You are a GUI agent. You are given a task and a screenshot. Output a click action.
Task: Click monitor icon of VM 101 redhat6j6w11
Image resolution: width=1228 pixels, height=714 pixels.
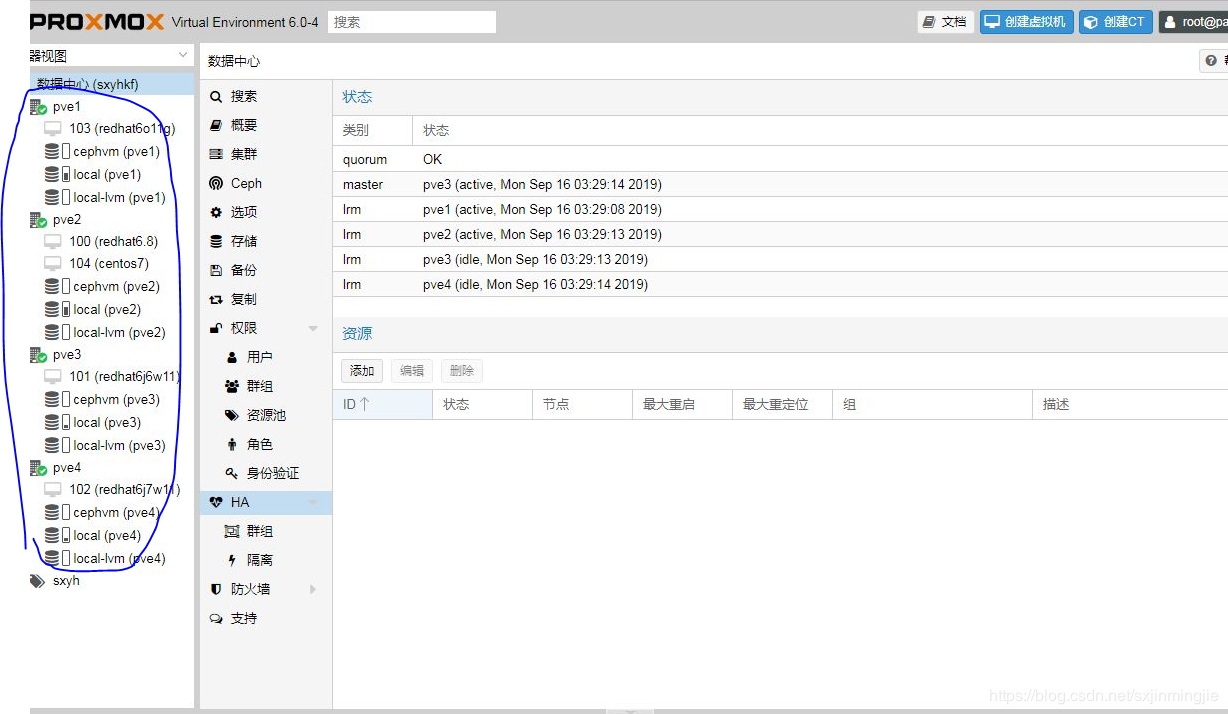point(53,377)
